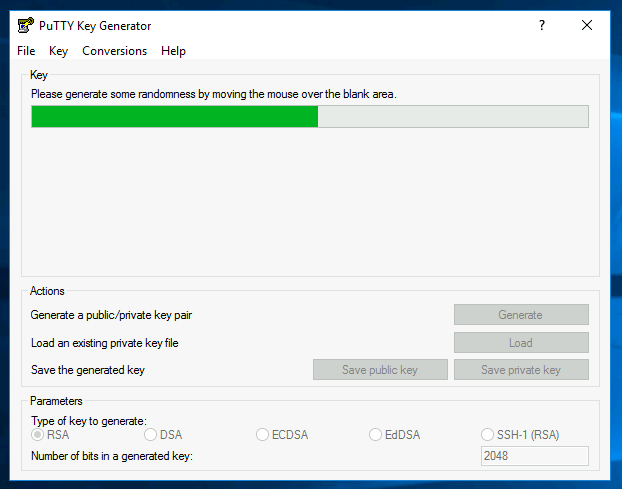Click Save private key
The height and width of the screenshot is (489, 622).
click(x=520, y=370)
